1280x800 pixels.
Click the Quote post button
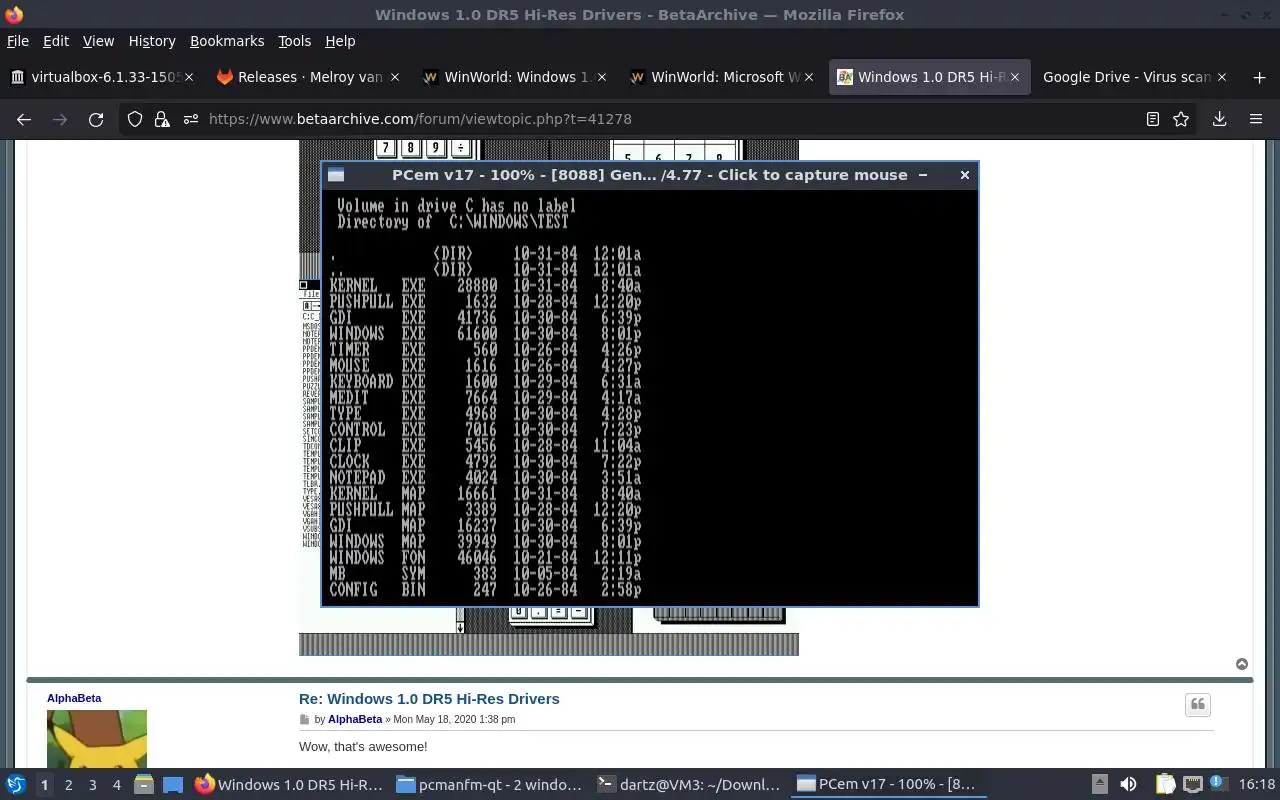(1198, 705)
